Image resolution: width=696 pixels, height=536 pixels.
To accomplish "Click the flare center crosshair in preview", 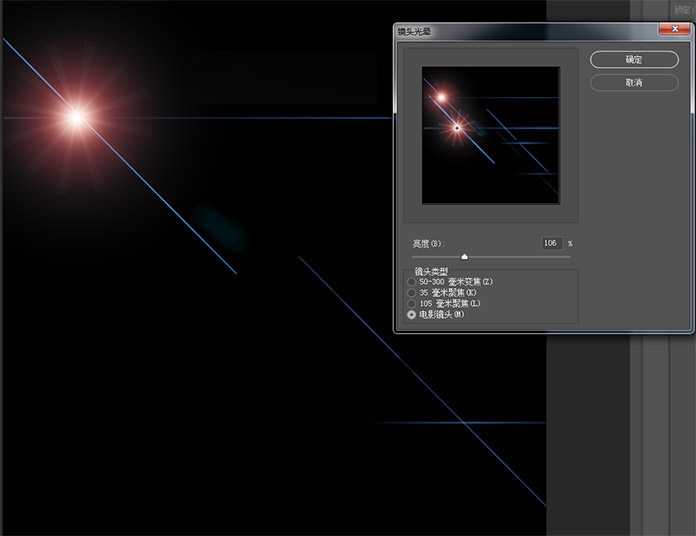I will (x=457, y=128).
